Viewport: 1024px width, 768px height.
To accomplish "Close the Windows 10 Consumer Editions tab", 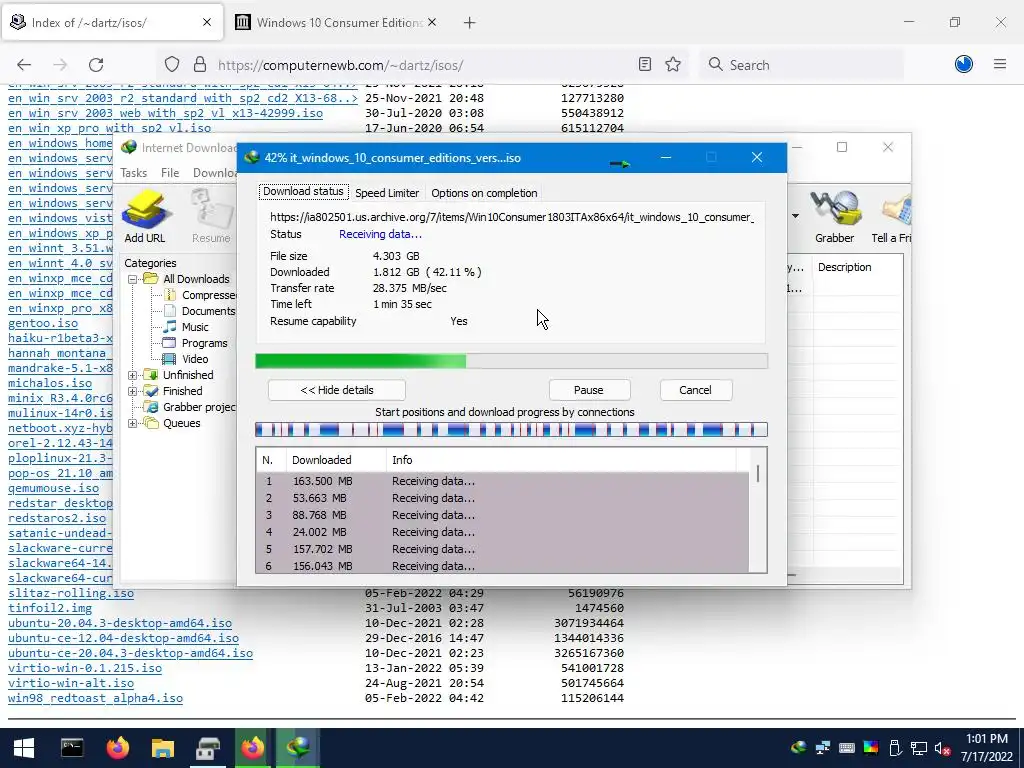I will coord(432,22).
